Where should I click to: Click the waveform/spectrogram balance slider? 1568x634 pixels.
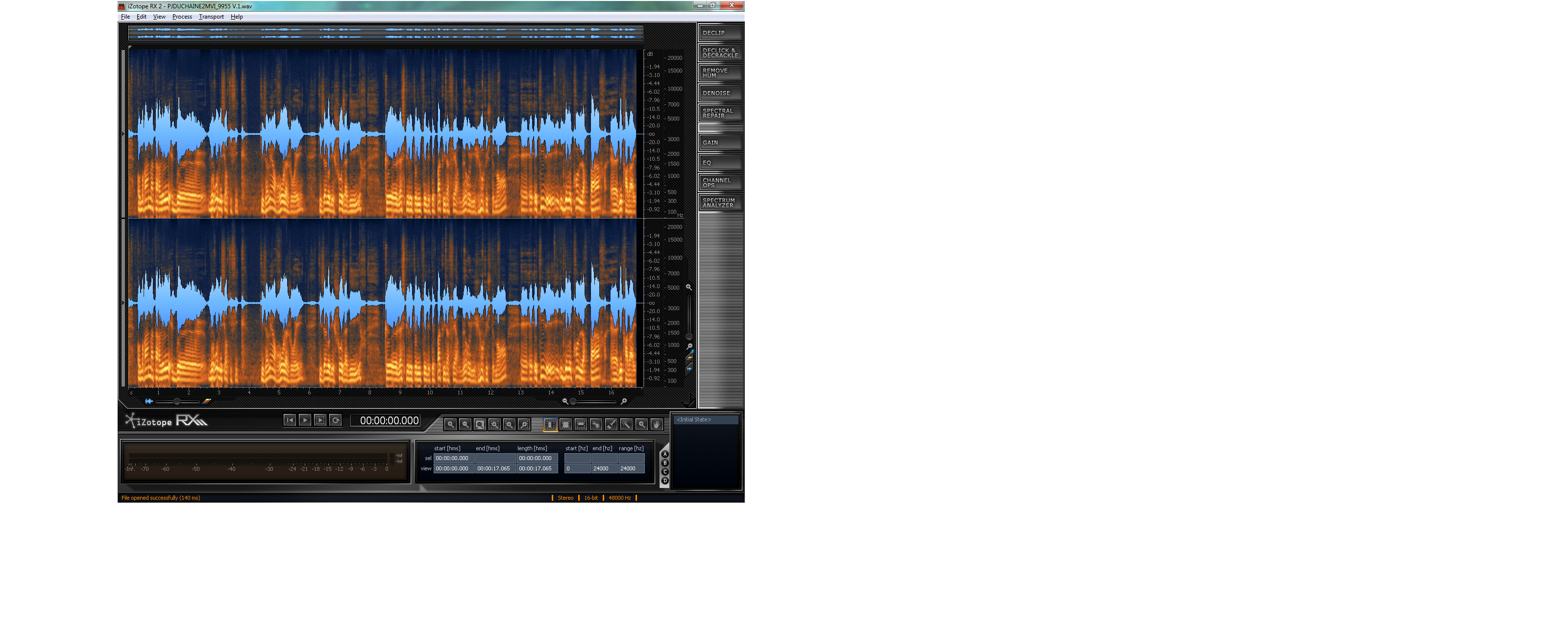coord(176,402)
